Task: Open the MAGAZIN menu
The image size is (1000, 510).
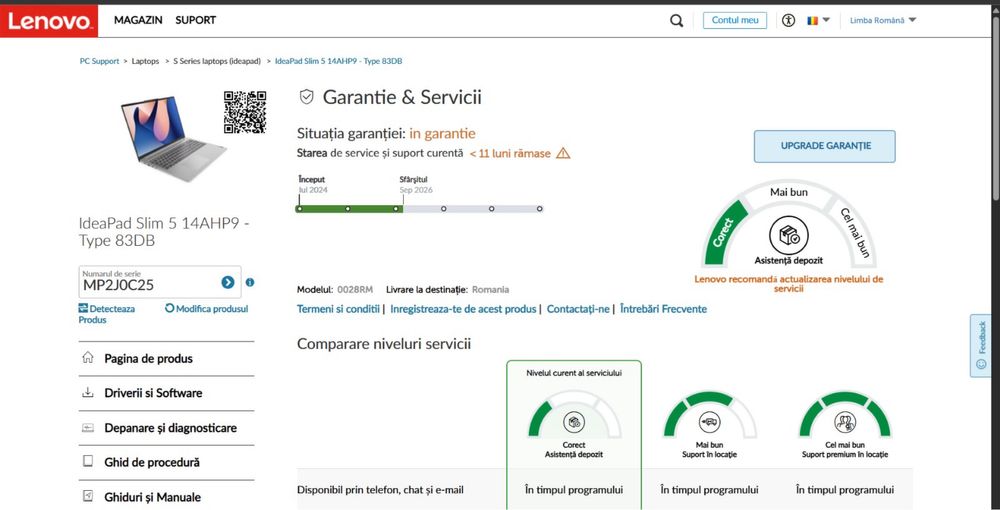Action: pos(138,20)
